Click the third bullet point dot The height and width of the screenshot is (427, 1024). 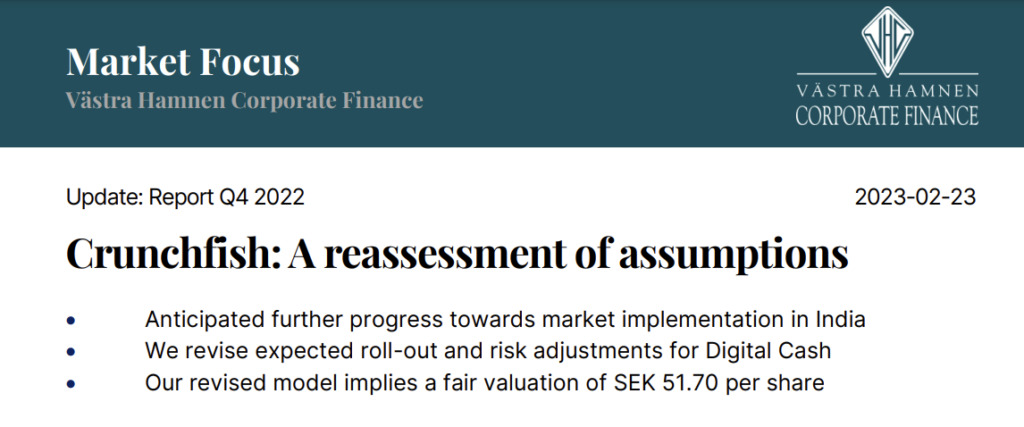pyautogui.click(x=71, y=384)
